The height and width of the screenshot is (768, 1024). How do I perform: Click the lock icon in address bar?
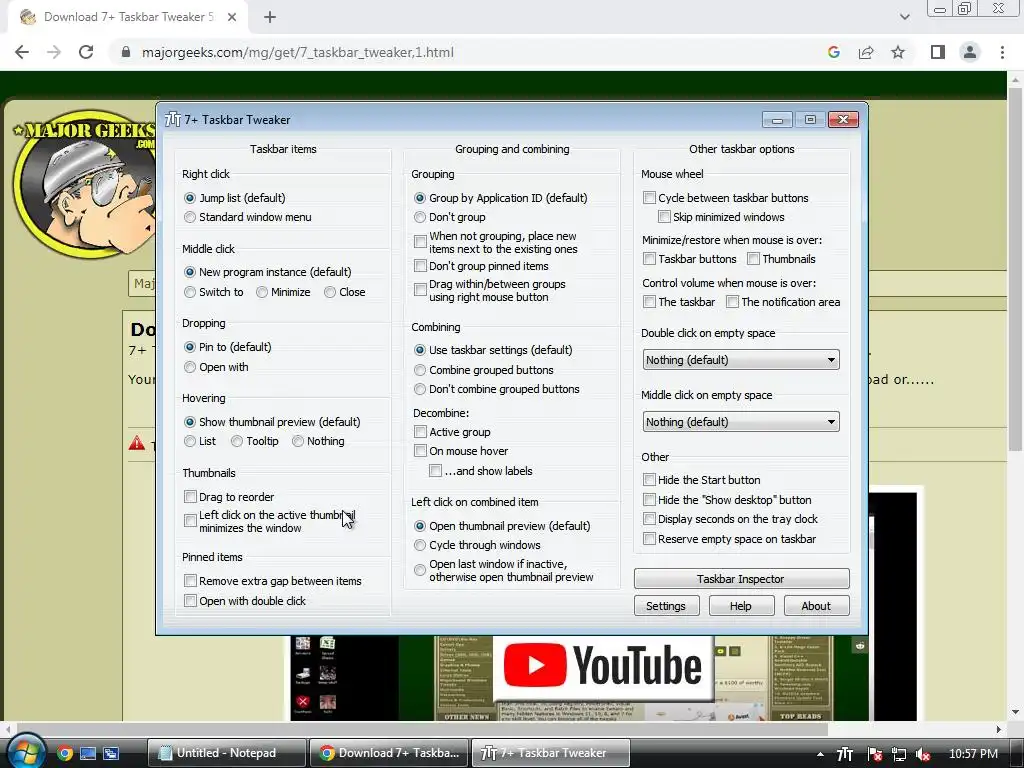click(x=125, y=52)
